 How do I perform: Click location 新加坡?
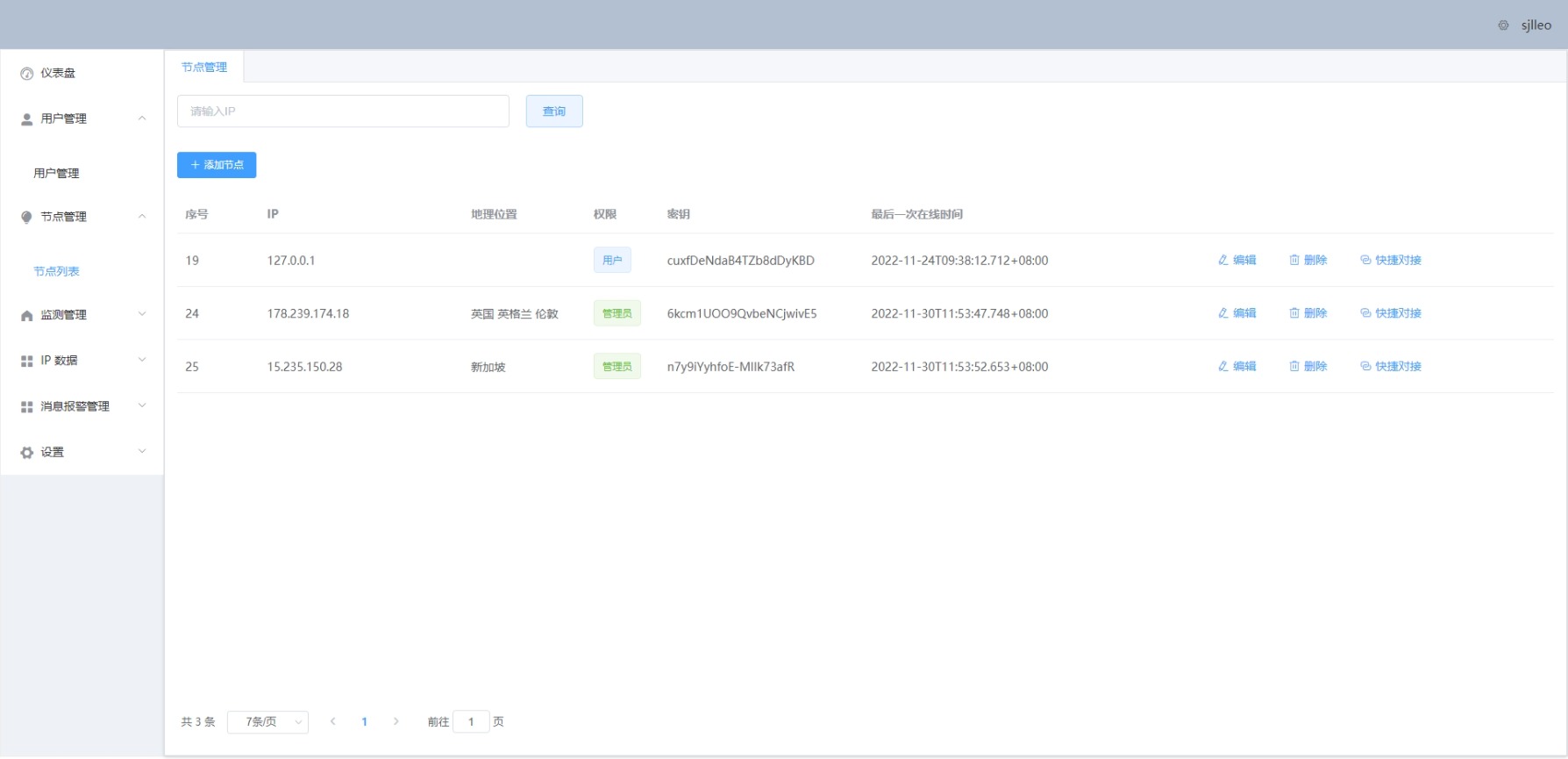488,367
